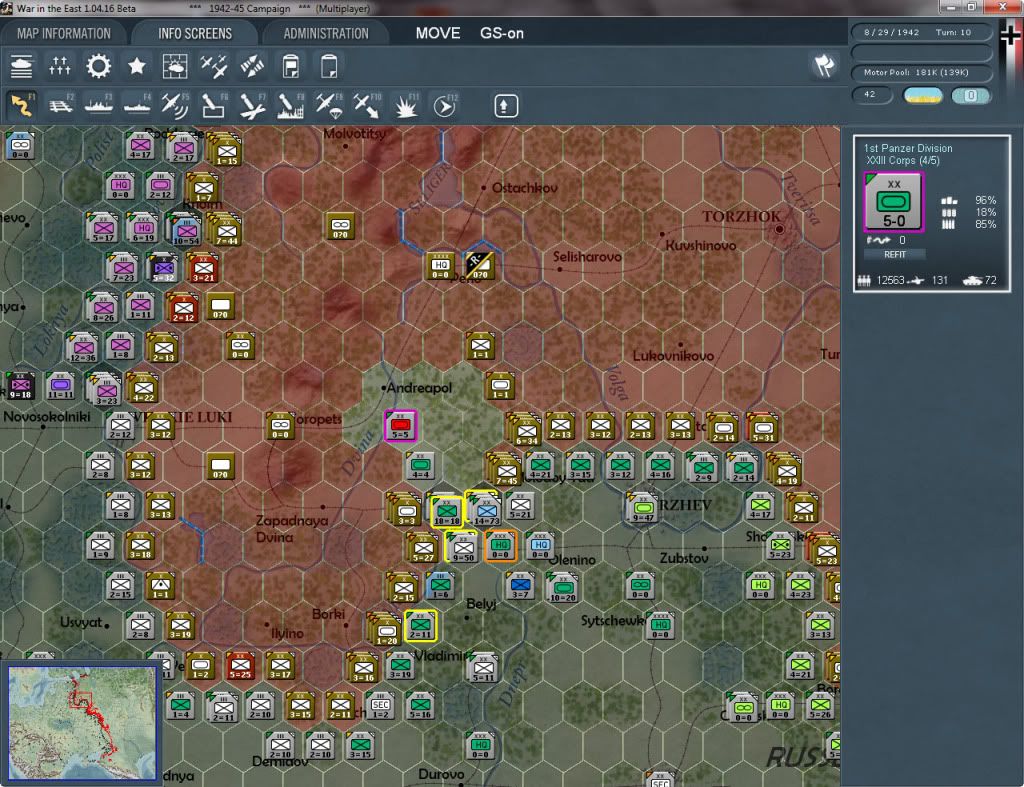Click the date 8/29/1942 Turn 10 field

(x=921, y=32)
